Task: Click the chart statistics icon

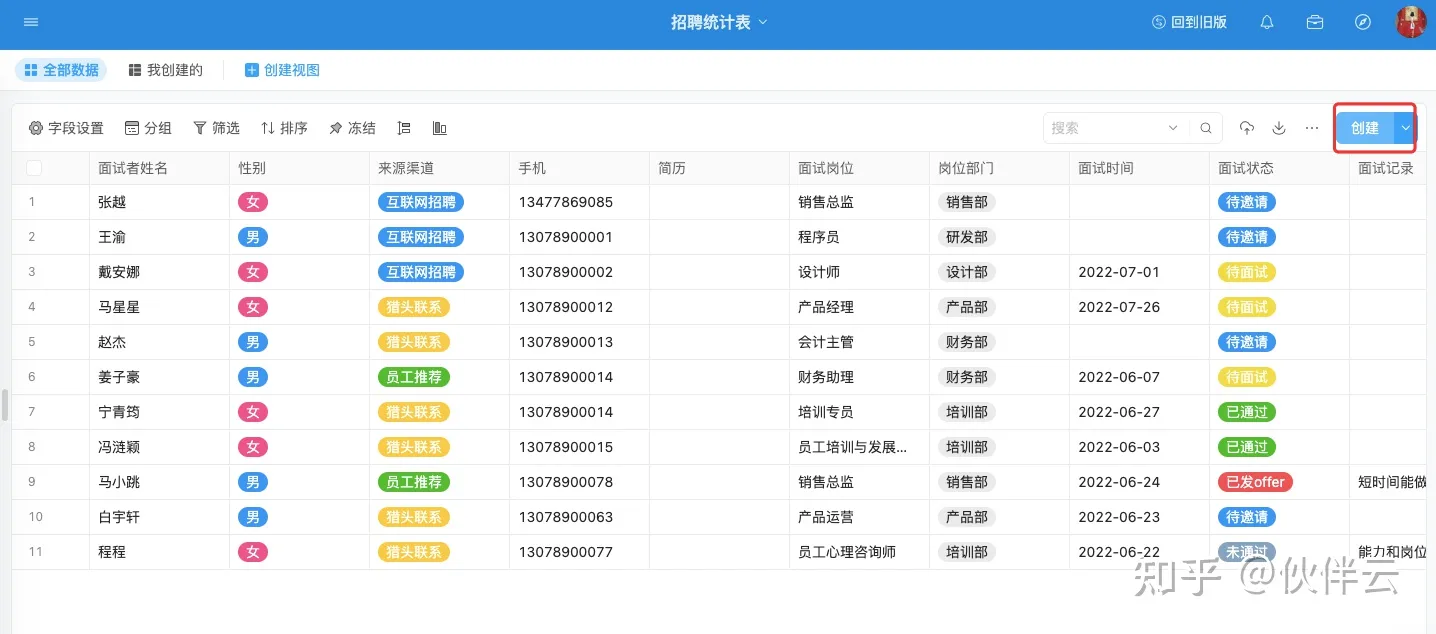Action: 439,128
